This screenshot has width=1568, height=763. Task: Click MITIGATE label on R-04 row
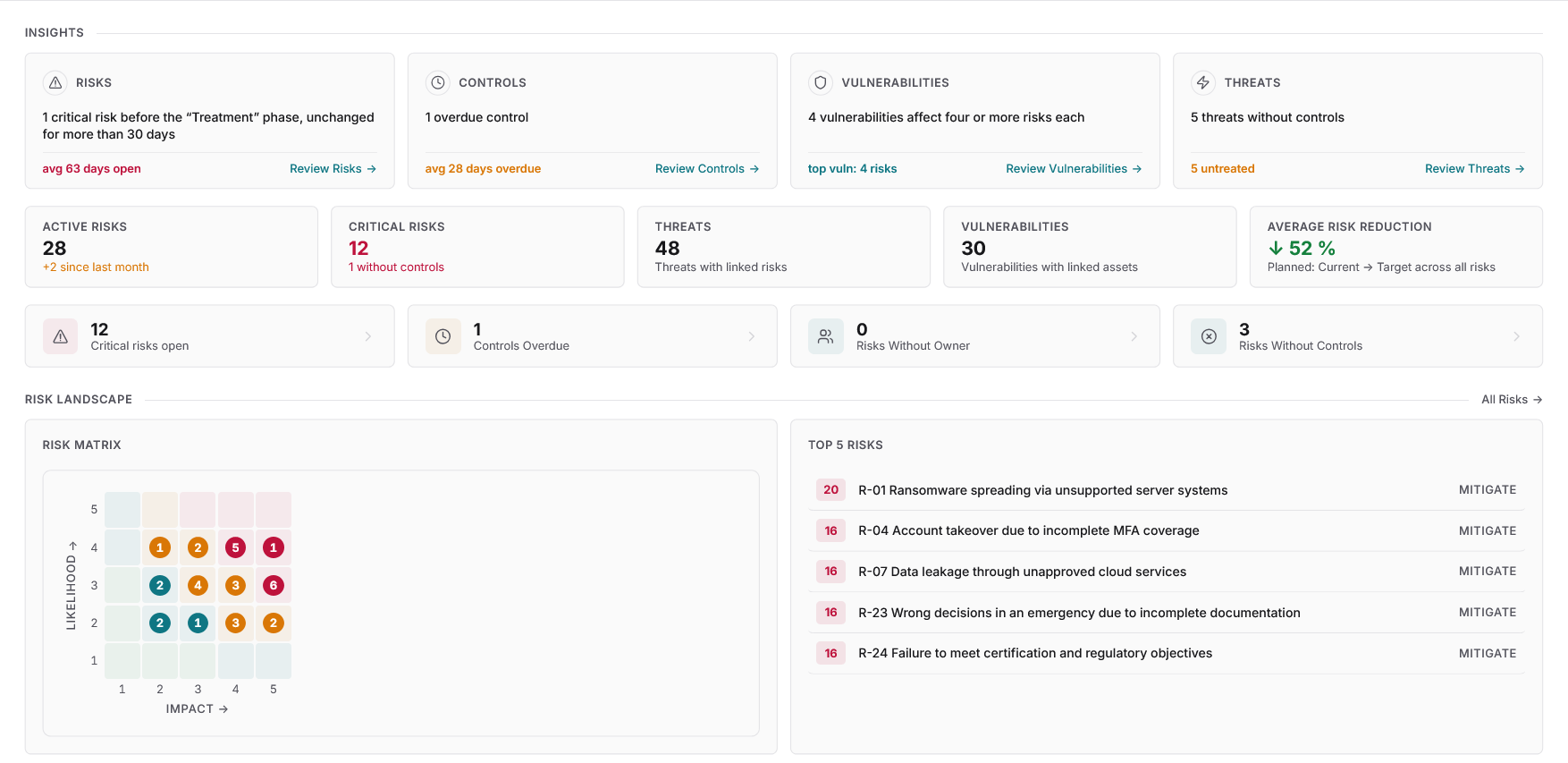tap(1488, 530)
